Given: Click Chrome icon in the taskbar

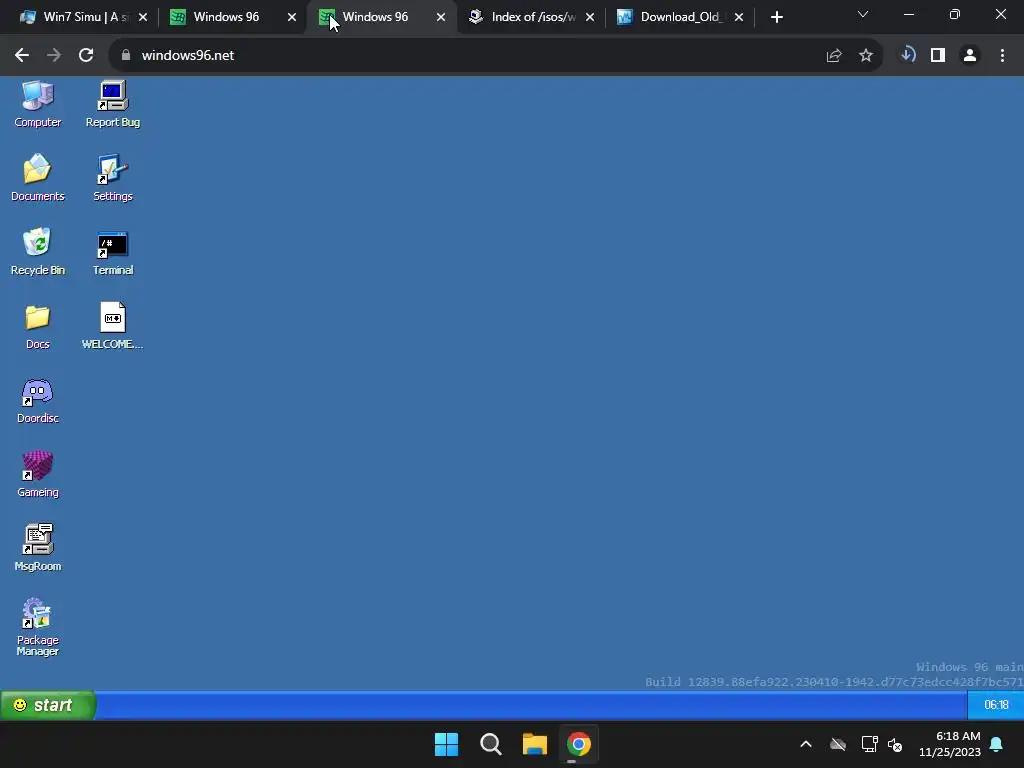Looking at the screenshot, I should click(x=579, y=744).
